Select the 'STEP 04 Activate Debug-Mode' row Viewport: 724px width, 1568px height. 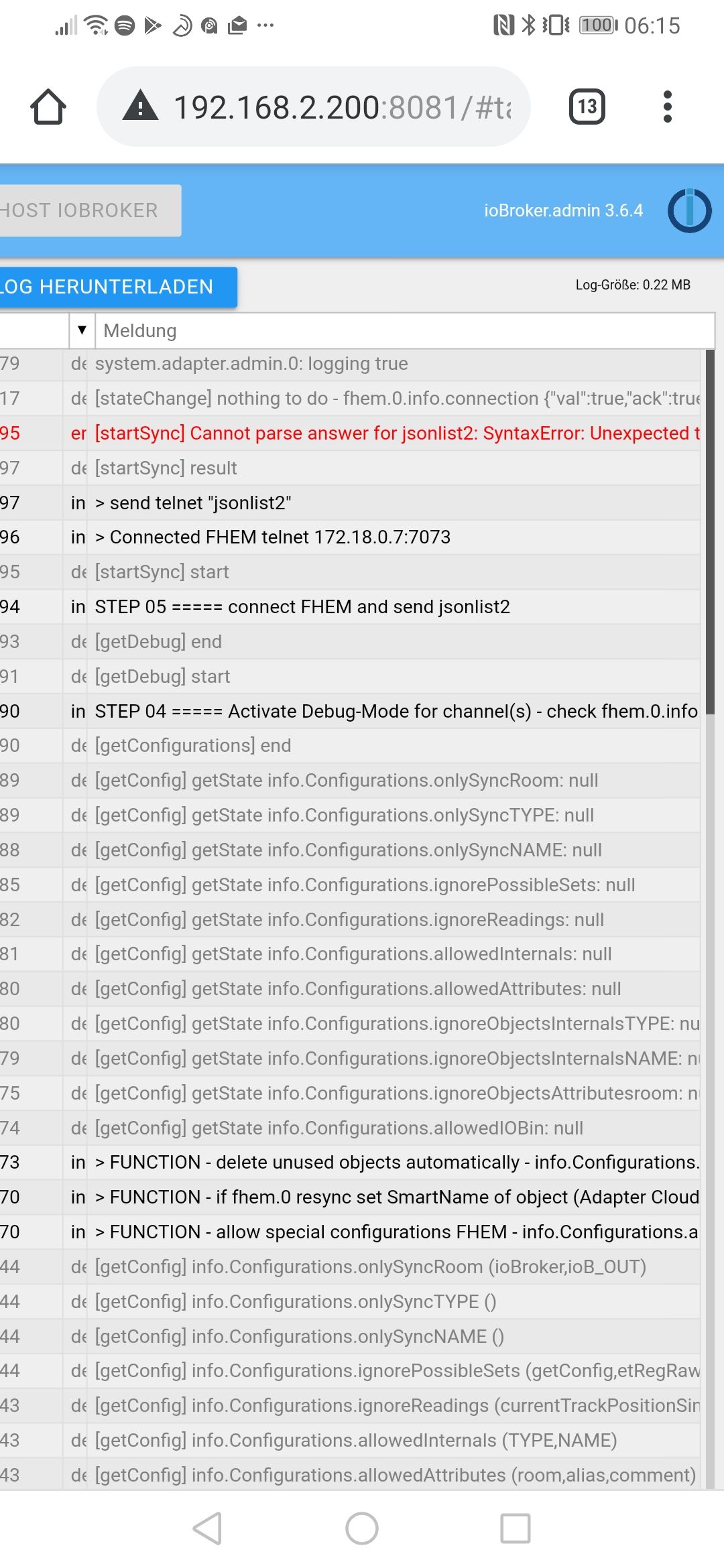(x=350, y=711)
